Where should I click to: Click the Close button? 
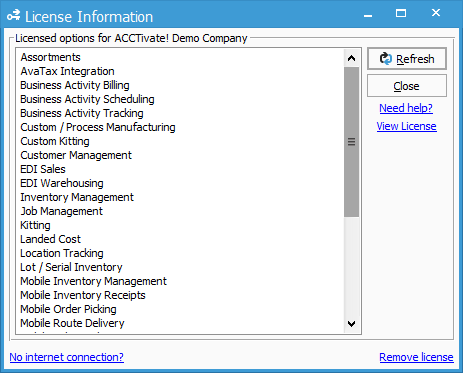407,86
